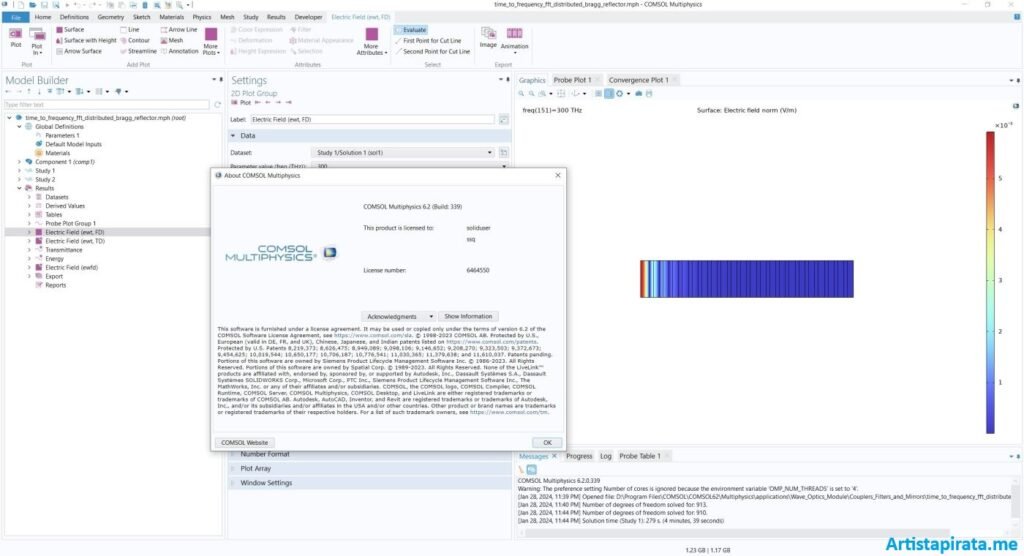The image size is (1024, 556).
Task: Click the Plot button in Settings toolbar
Action: pyautogui.click(x=241, y=103)
